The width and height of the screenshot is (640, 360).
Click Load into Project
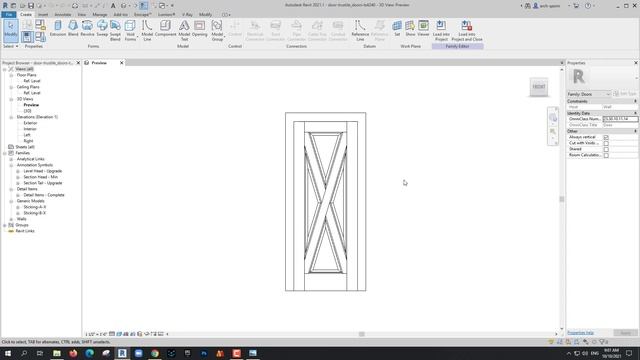click(441, 30)
